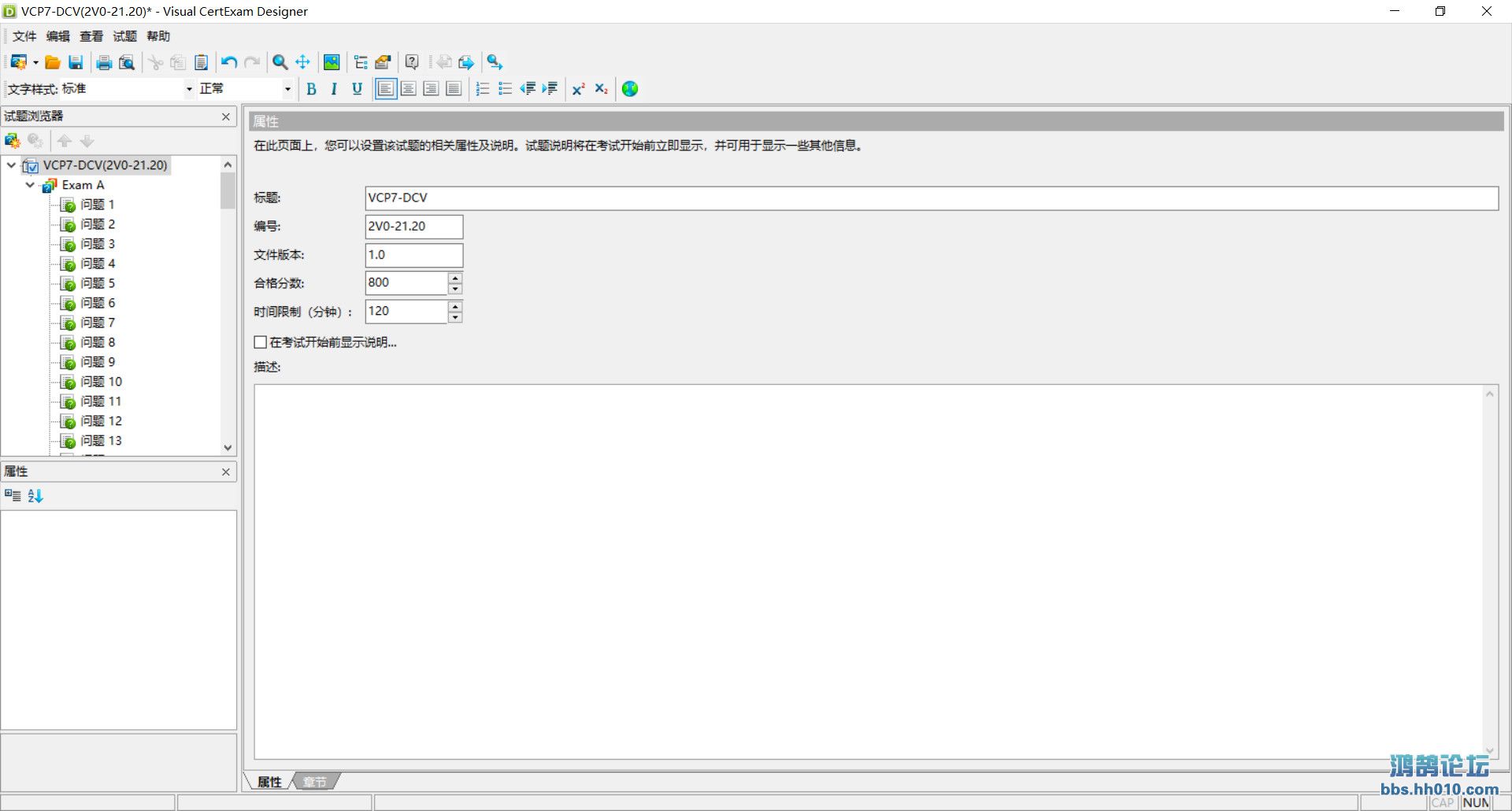This screenshot has width=1512, height=811.
Task: Apply superscript formatting
Action: [x=579, y=89]
